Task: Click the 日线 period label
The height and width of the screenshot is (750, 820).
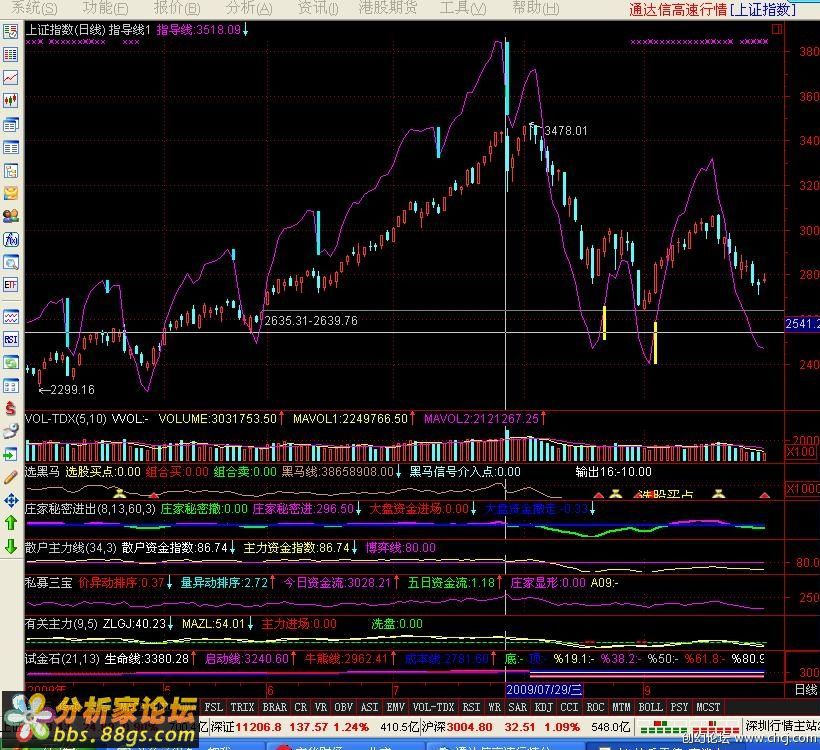Action: coord(806,690)
